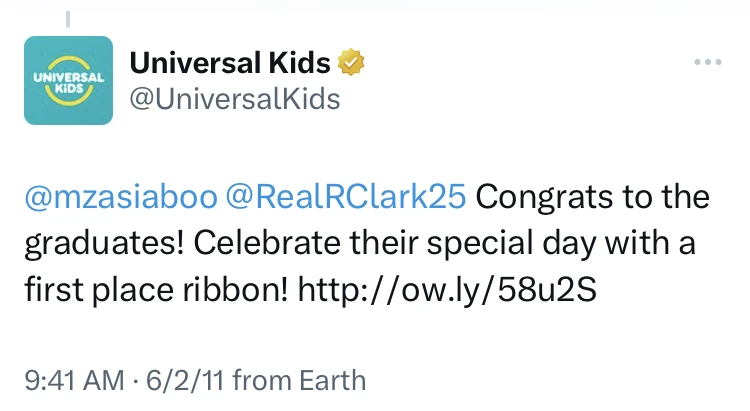This screenshot has height=411, width=750.
Task: Click the thread connector line above the avatar
Action: pos(67,18)
